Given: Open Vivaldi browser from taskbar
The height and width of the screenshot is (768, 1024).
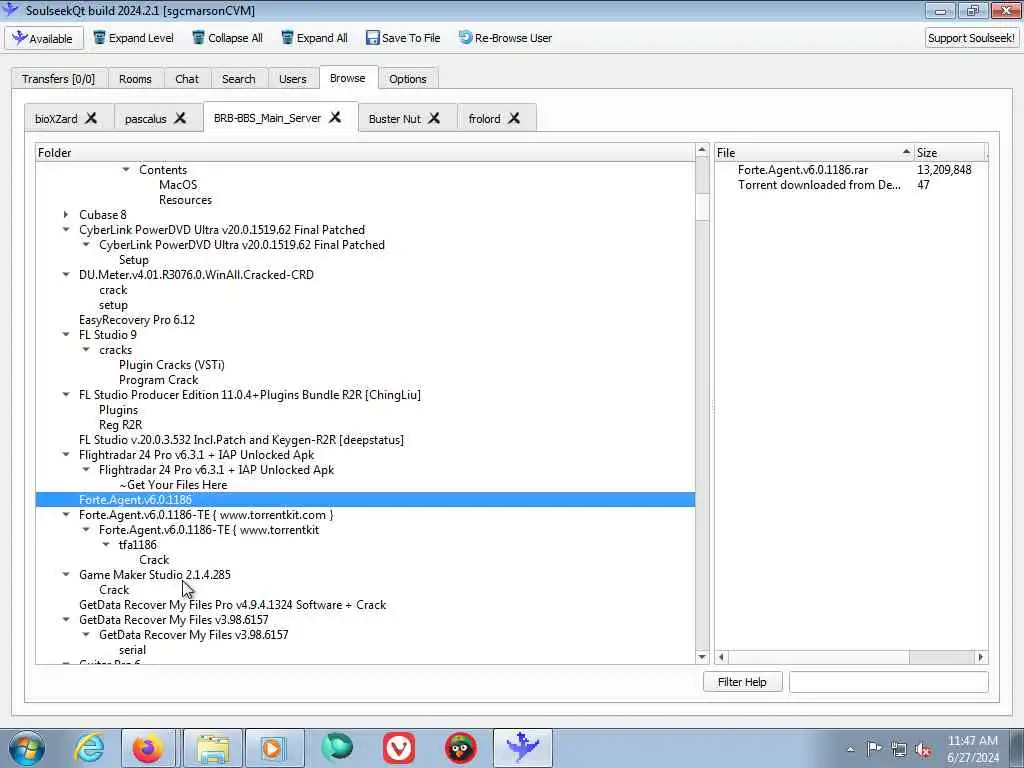Looking at the screenshot, I should (x=399, y=748).
